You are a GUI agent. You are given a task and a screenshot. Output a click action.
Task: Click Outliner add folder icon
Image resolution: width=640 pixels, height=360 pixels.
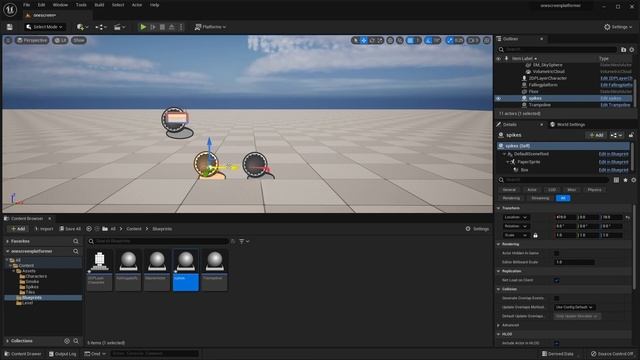click(x=623, y=50)
